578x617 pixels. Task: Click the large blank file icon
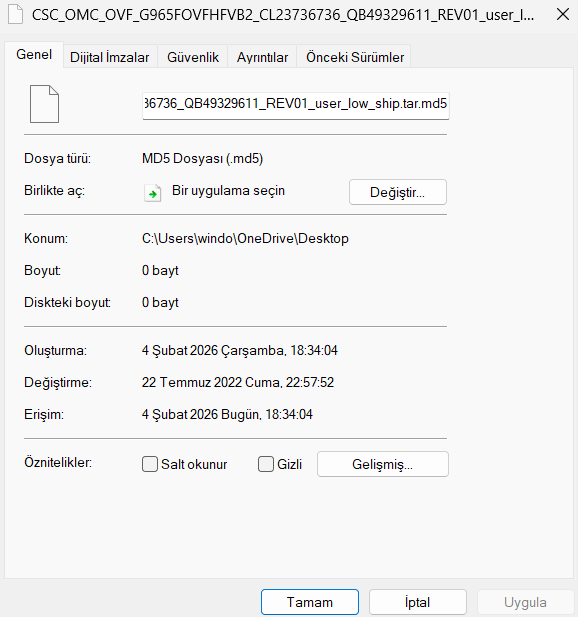point(44,104)
